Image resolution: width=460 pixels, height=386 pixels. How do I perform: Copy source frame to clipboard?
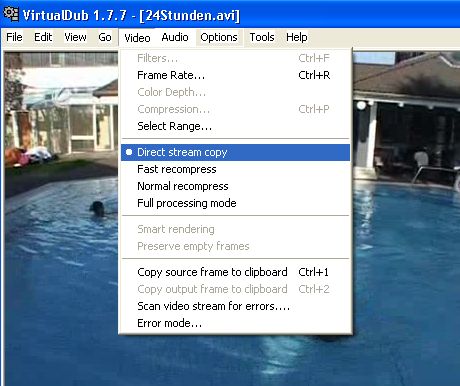point(235,272)
